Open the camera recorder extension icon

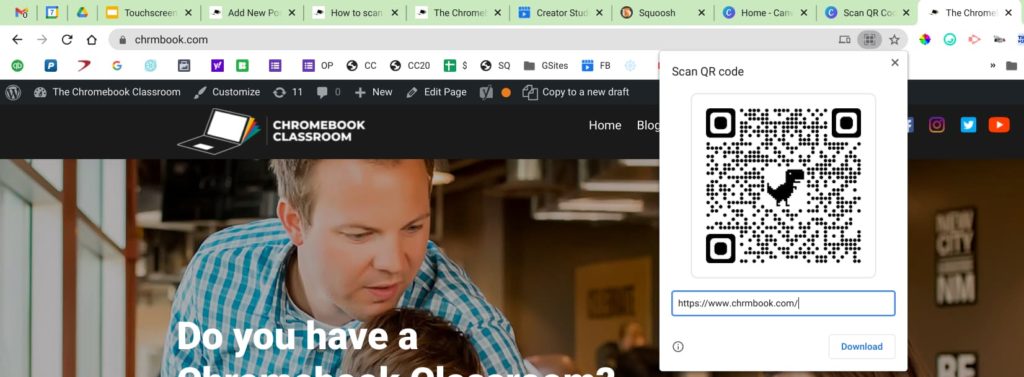[x=999, y=40]
